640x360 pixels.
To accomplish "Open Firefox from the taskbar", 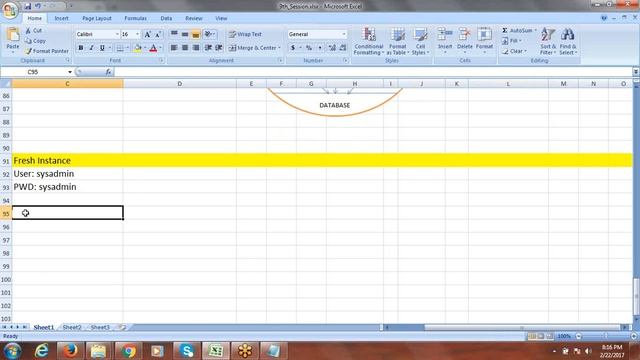I will point(70,351).
